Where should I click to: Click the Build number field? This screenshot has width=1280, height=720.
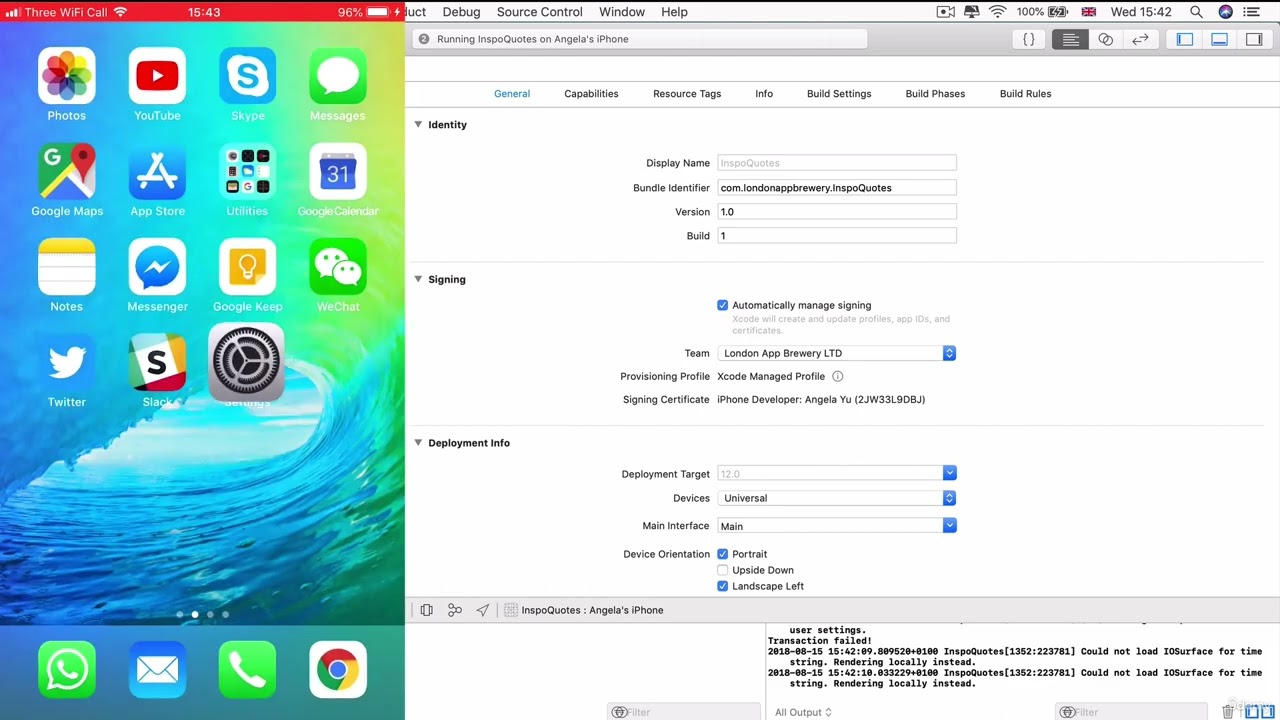click(837, 236)
